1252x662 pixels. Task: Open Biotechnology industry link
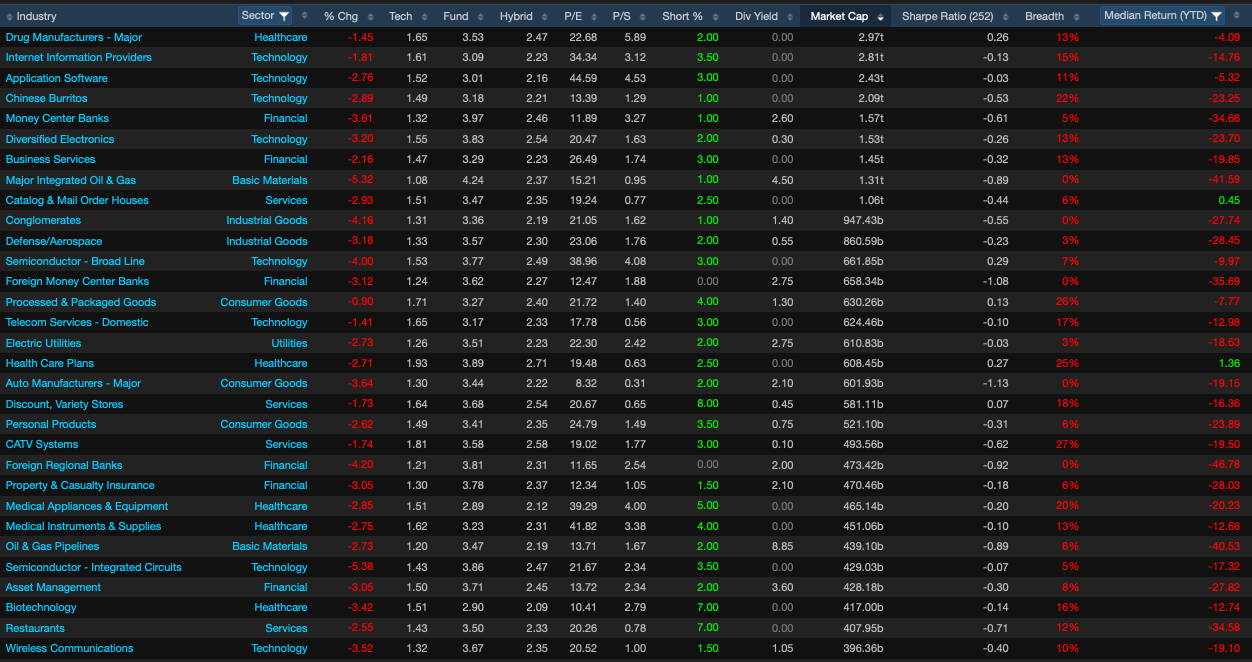(x=41, y=607)
